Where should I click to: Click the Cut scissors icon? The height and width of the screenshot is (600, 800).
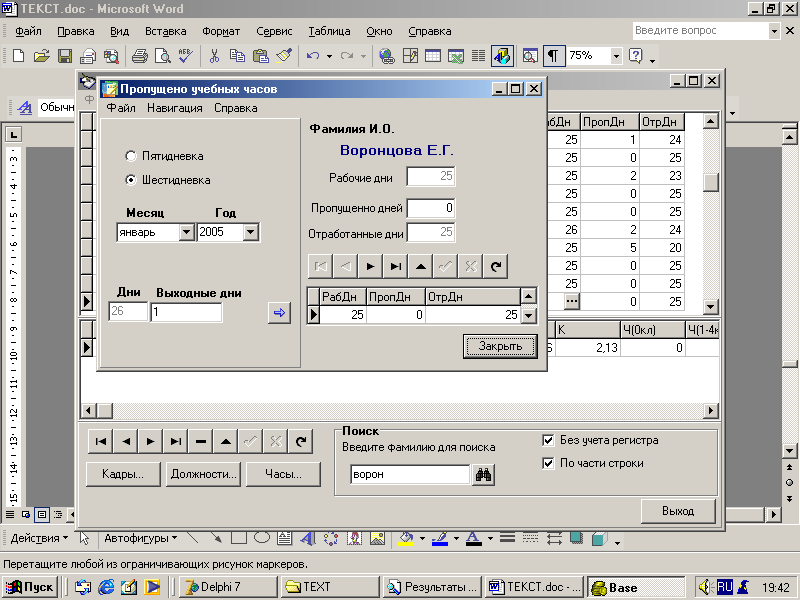coord(215,56)
